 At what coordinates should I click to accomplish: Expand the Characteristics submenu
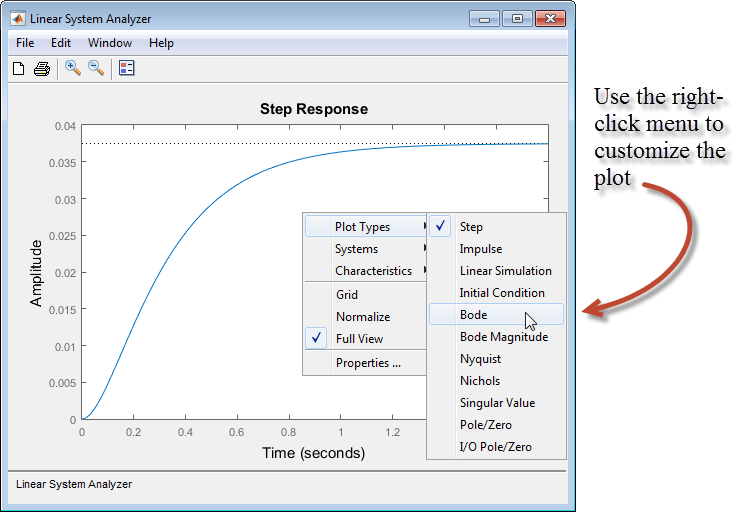366,270
